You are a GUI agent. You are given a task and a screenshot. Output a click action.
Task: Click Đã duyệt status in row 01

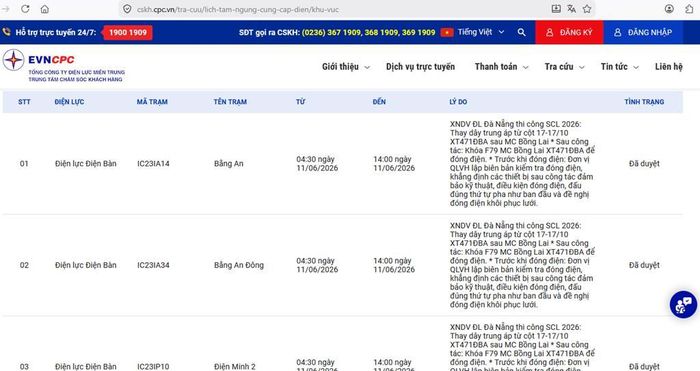(x=644, y=164)
